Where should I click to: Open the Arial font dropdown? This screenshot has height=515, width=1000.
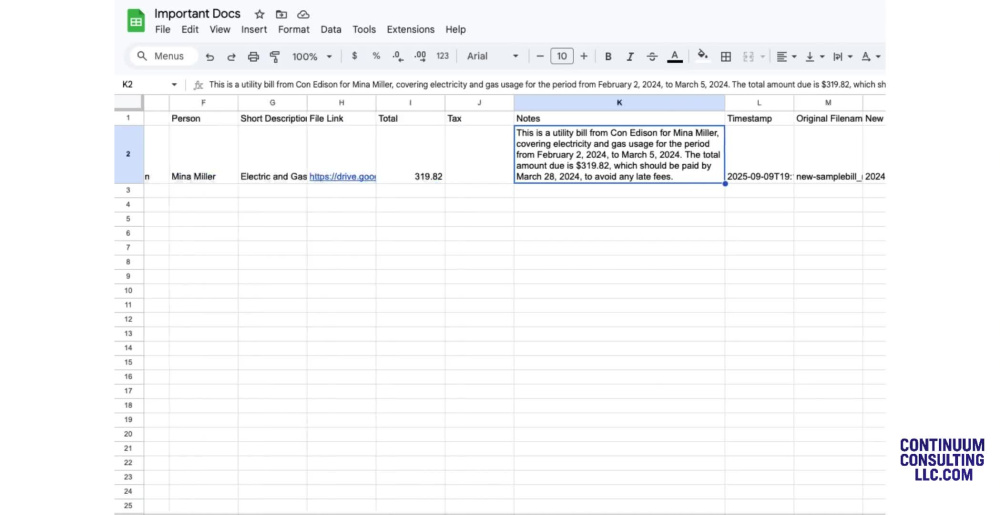pyautogui.click(x=492, y=56)
